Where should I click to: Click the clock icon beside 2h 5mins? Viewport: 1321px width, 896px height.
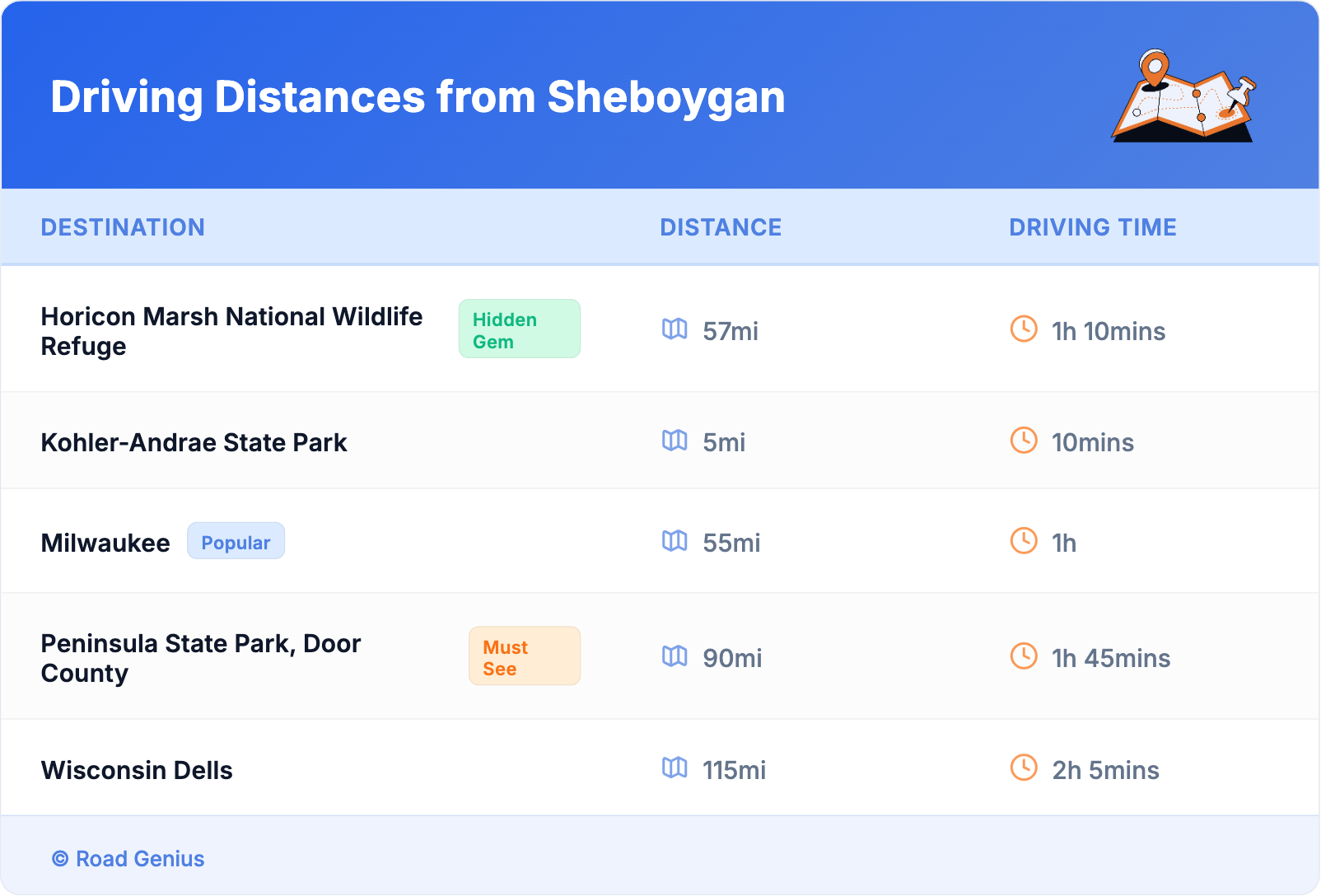point(1024,768)
